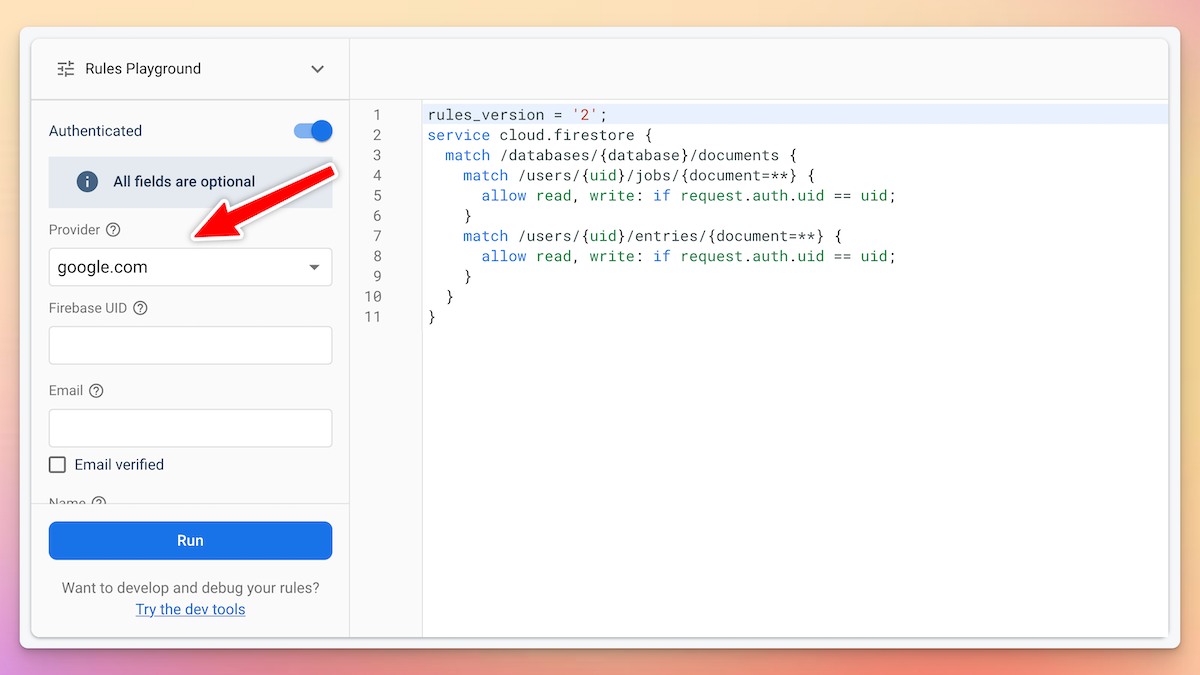Click the Email input field
This screenshot has width=1200, height=675.
pyautogui.click(x=190, y=428)
